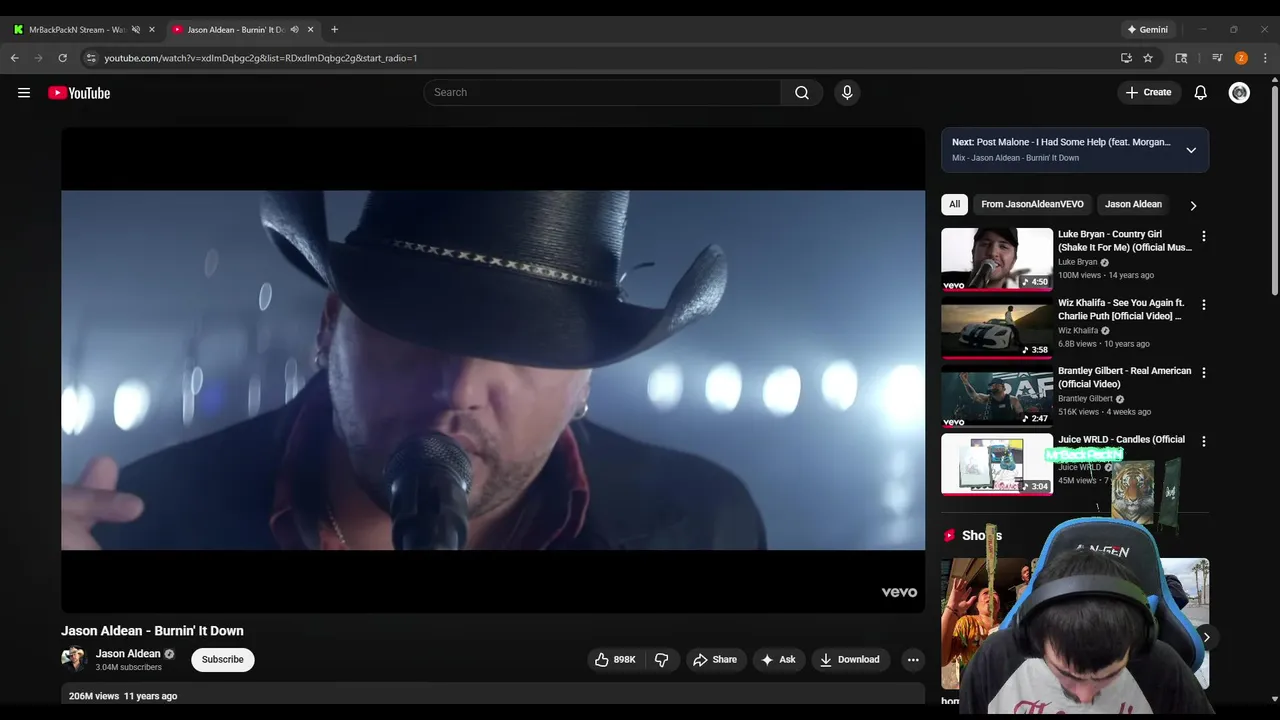The image size is (1280, 720).
Task: Play Wiz Khalifa See You Again thumbnail
Action: click(x=997, y=328)
